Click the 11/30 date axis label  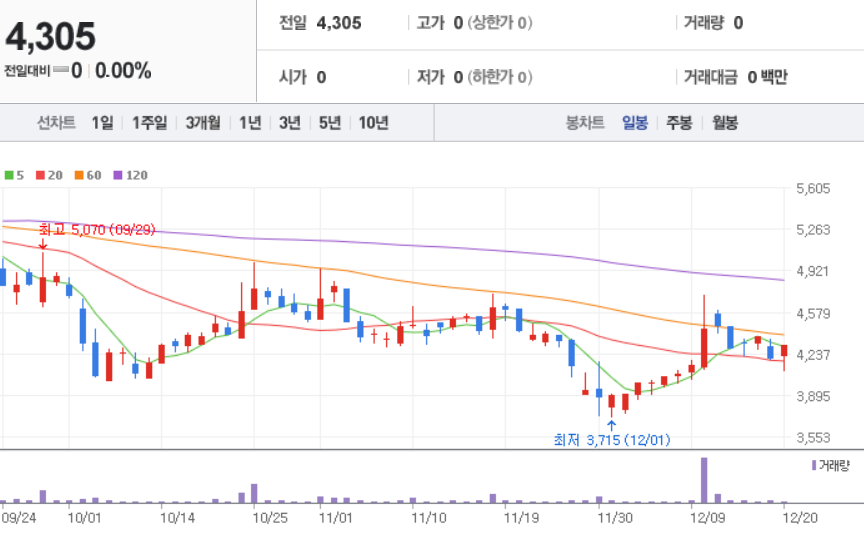[615, 518]
